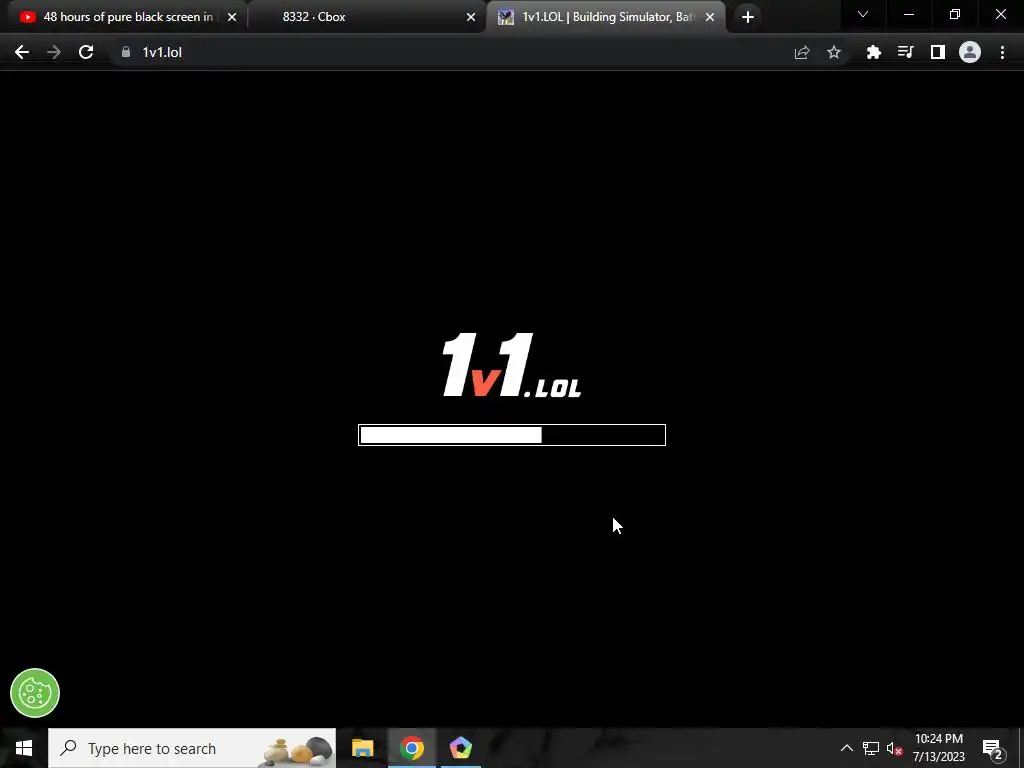Close the YouTube black screen tab
This screenshot has height=768, width=1024.
pyautogui.click(x=232, y=17)
